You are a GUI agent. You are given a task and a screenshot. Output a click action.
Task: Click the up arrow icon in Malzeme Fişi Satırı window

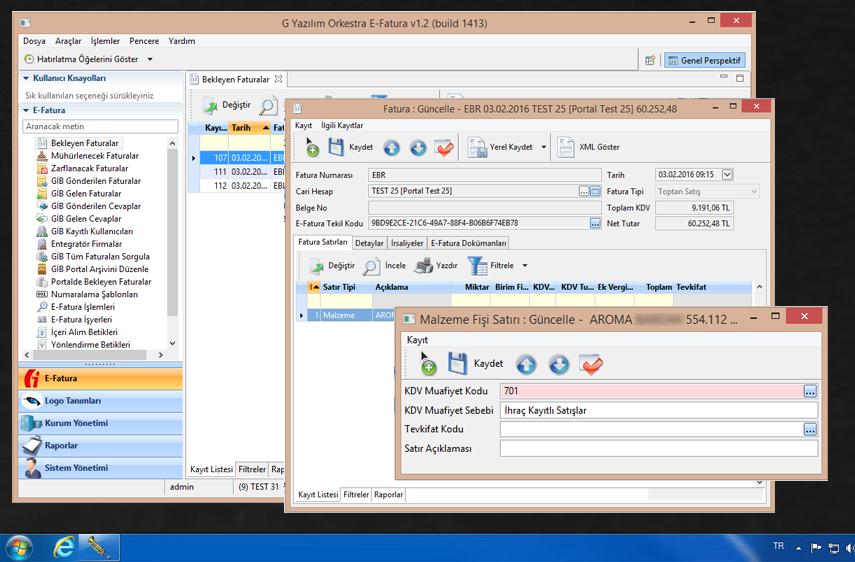526,364
